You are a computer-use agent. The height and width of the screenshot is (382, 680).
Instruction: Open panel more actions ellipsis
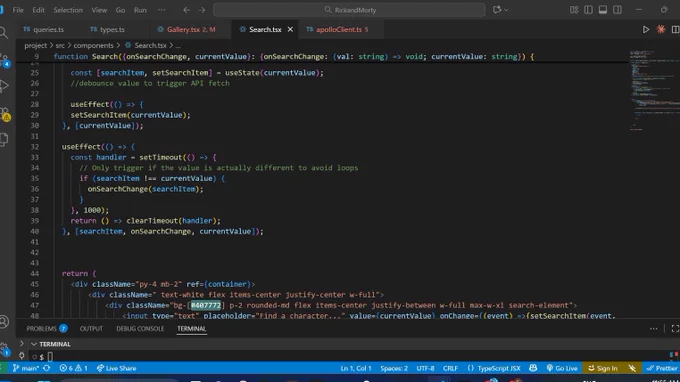coord(653,329)
